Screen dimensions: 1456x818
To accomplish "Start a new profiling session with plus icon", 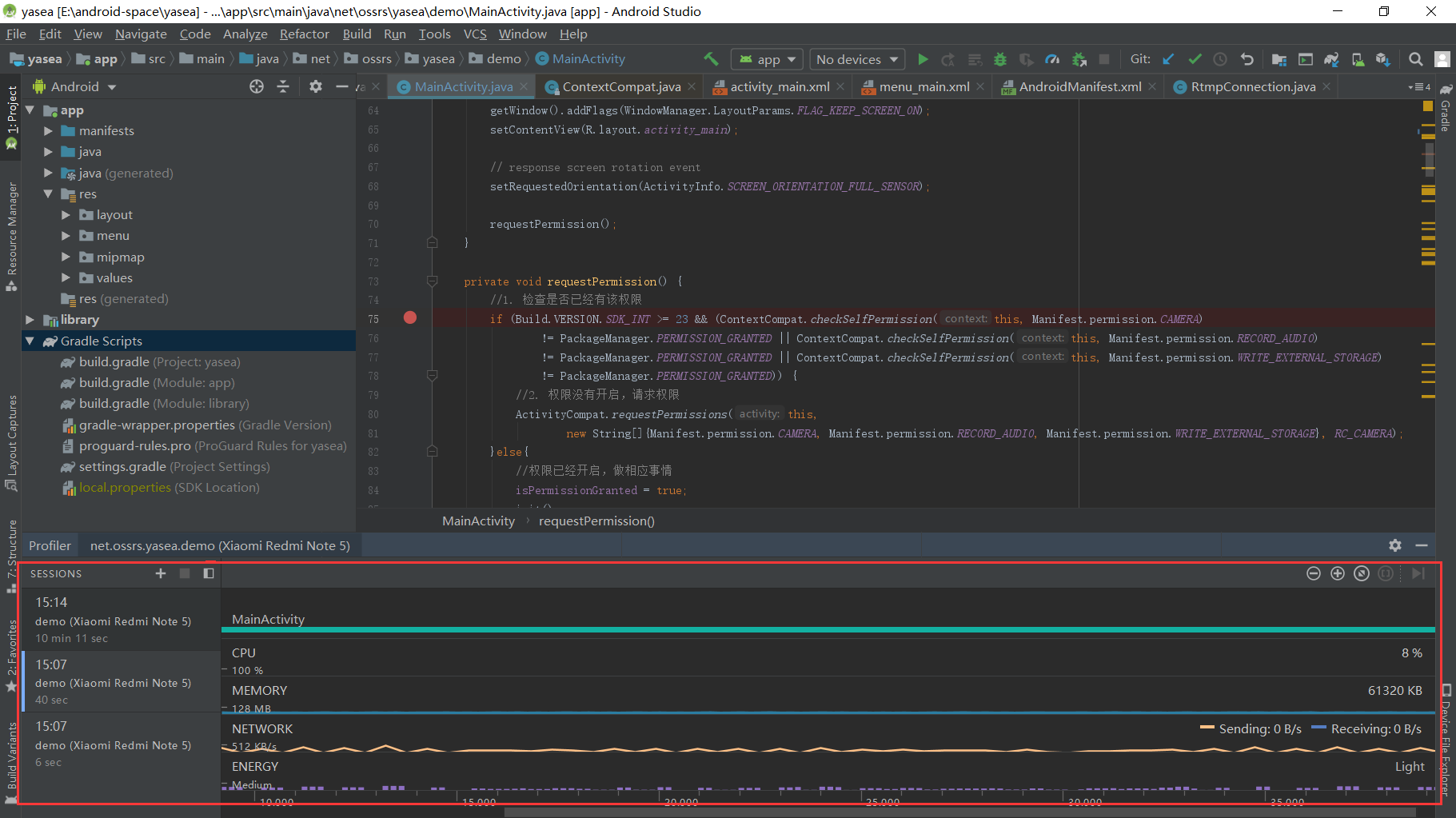I will (x=161, y=573).
